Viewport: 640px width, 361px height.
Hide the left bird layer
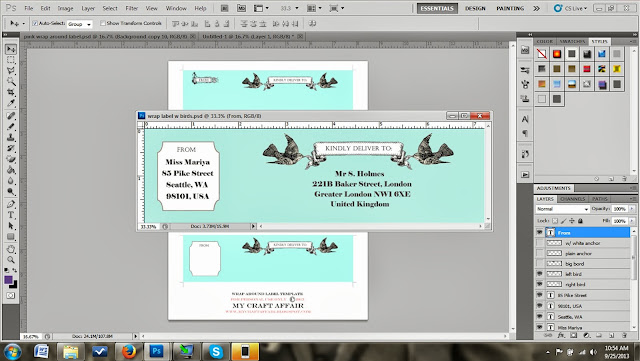[x=540, y=274]
